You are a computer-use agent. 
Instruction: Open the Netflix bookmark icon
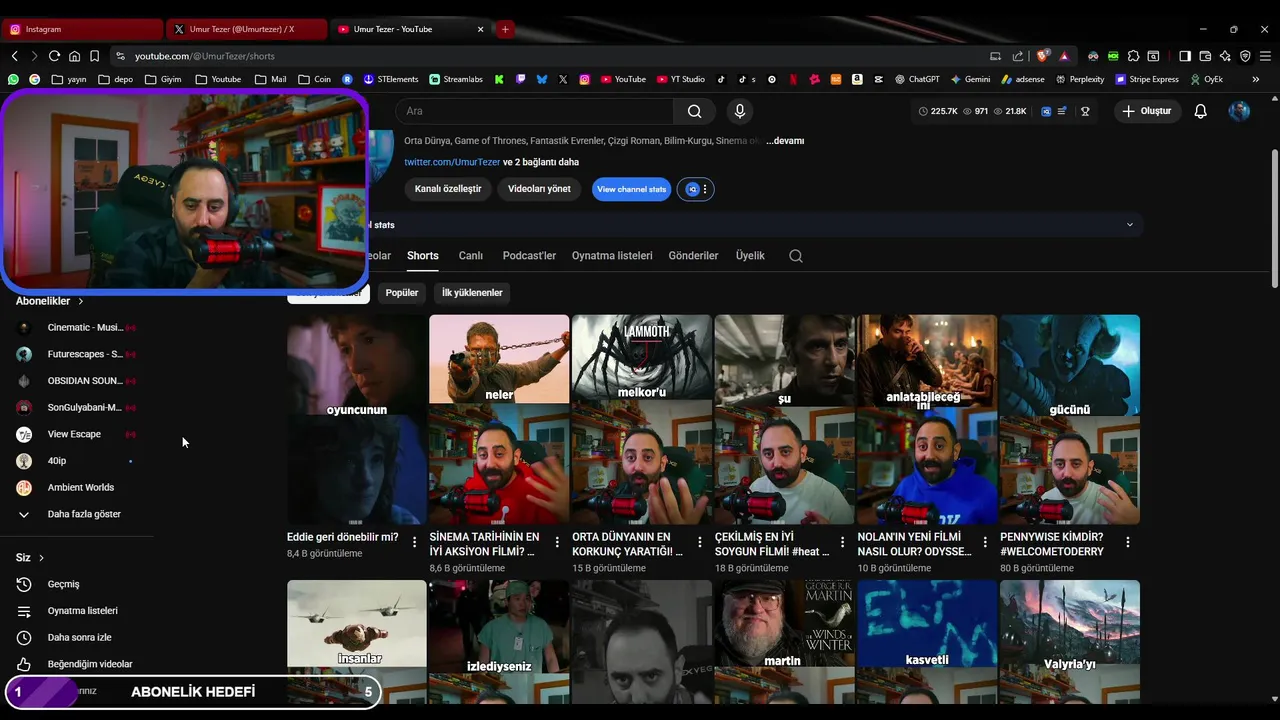point(793,79)
